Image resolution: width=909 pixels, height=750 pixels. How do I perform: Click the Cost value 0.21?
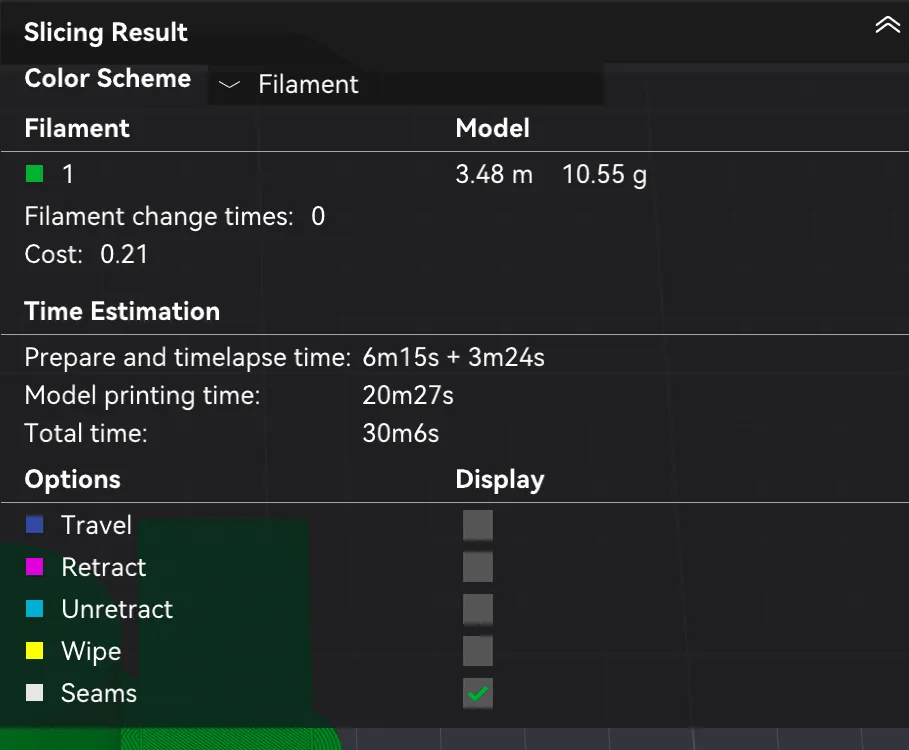click(124, 254)
